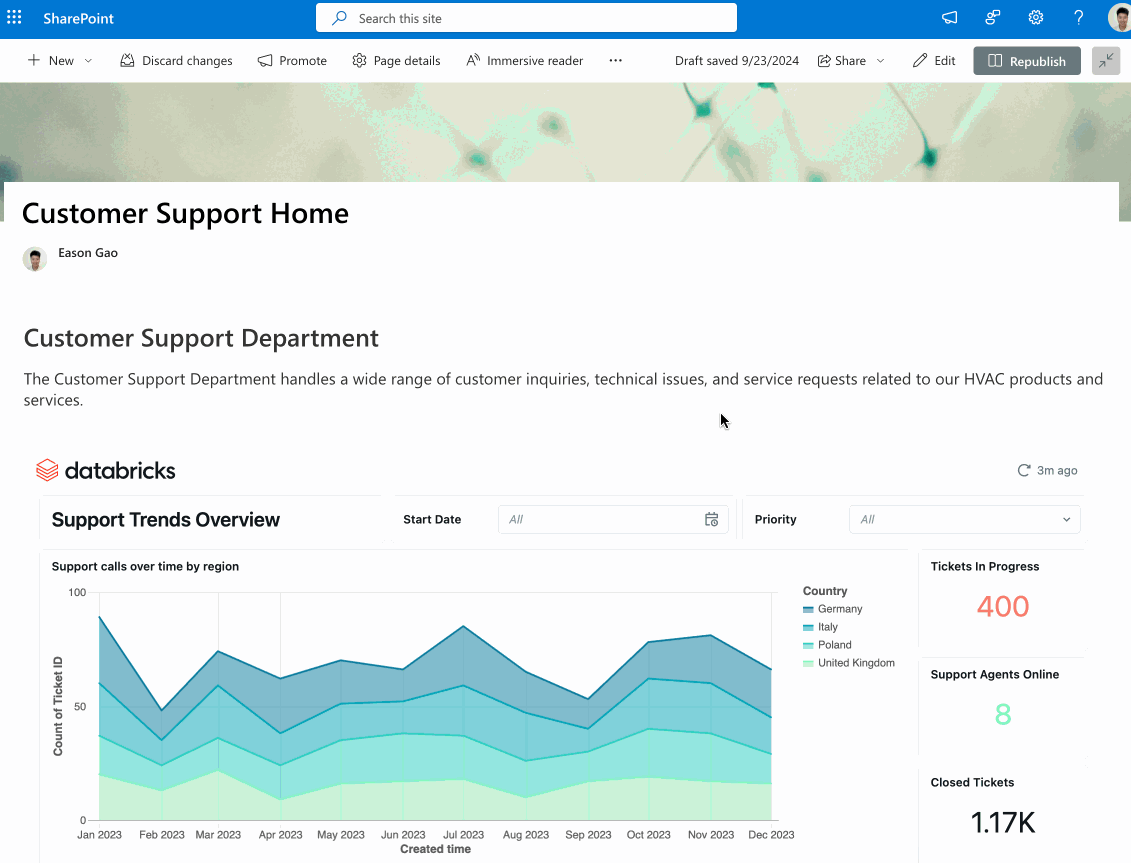1131x863 pixels.
Task: Click Discard changes
Action: click(x=176, y=61)
